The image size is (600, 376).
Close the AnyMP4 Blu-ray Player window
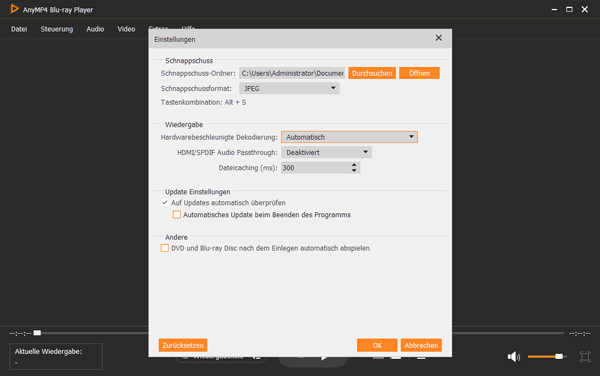tap(585, 10)
